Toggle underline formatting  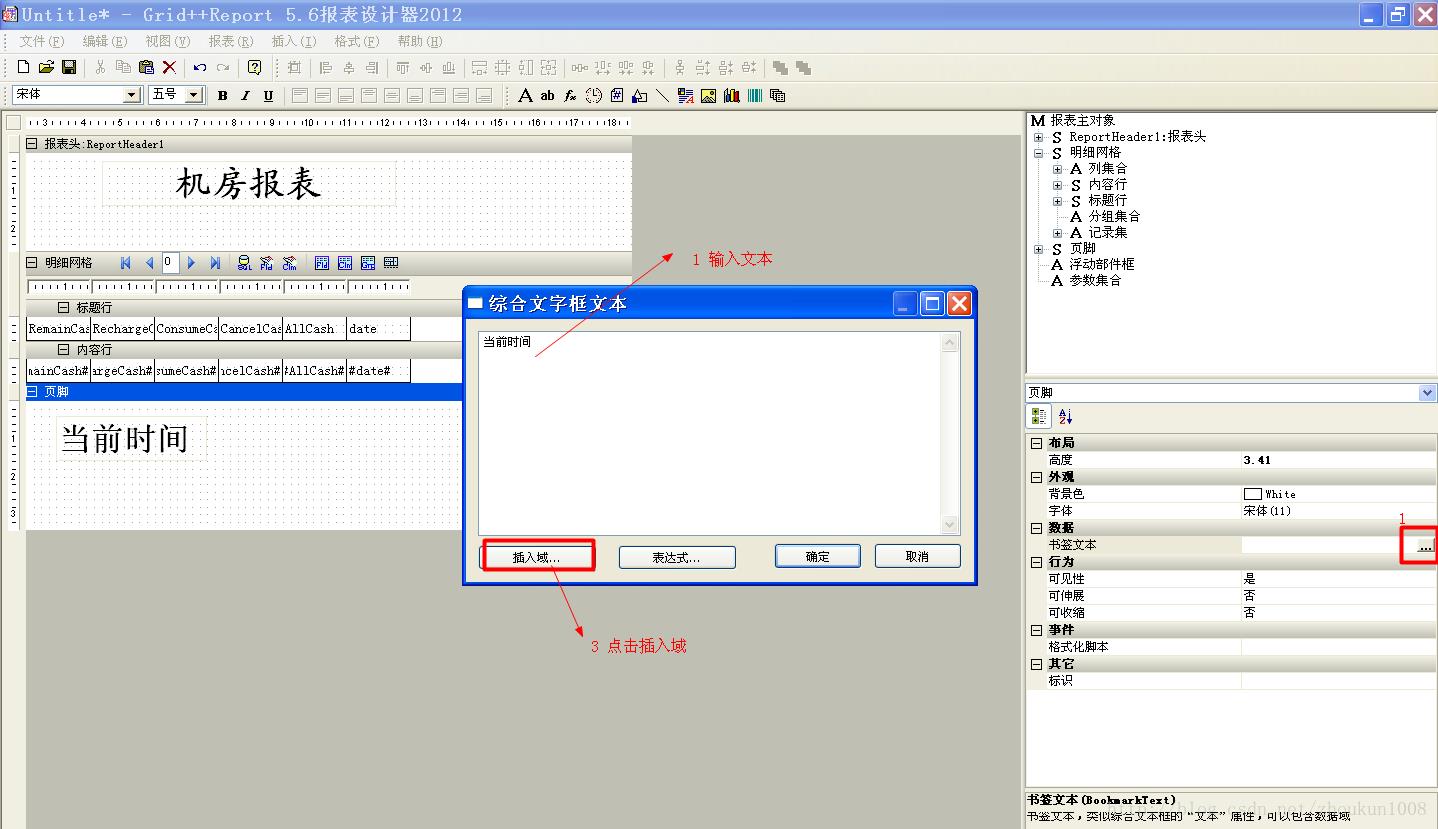point(268,95)
